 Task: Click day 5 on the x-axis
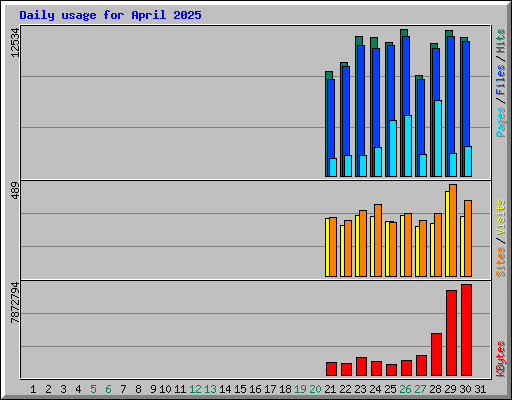(93, 389)
